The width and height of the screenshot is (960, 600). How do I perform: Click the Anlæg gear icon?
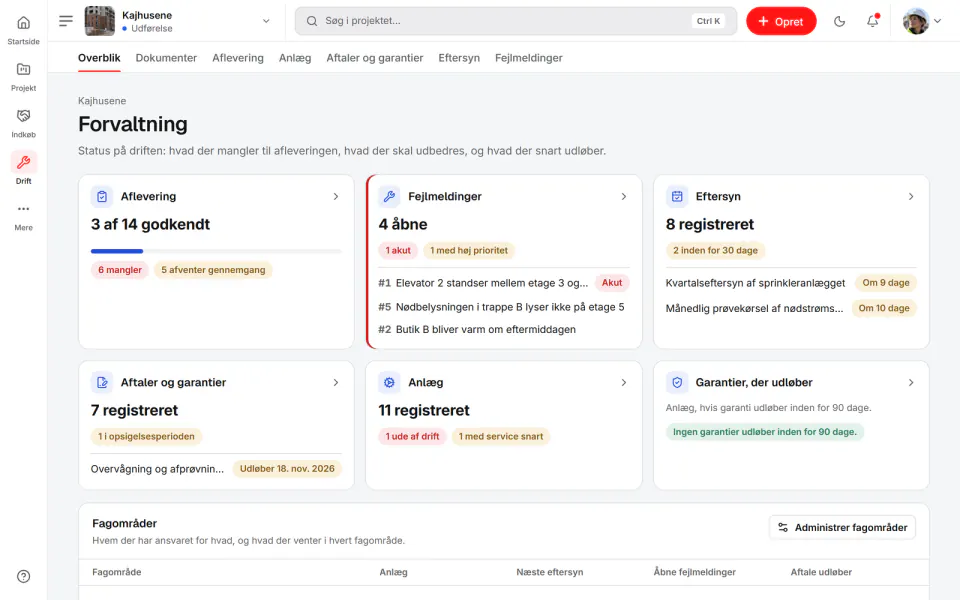coord(389,383)
